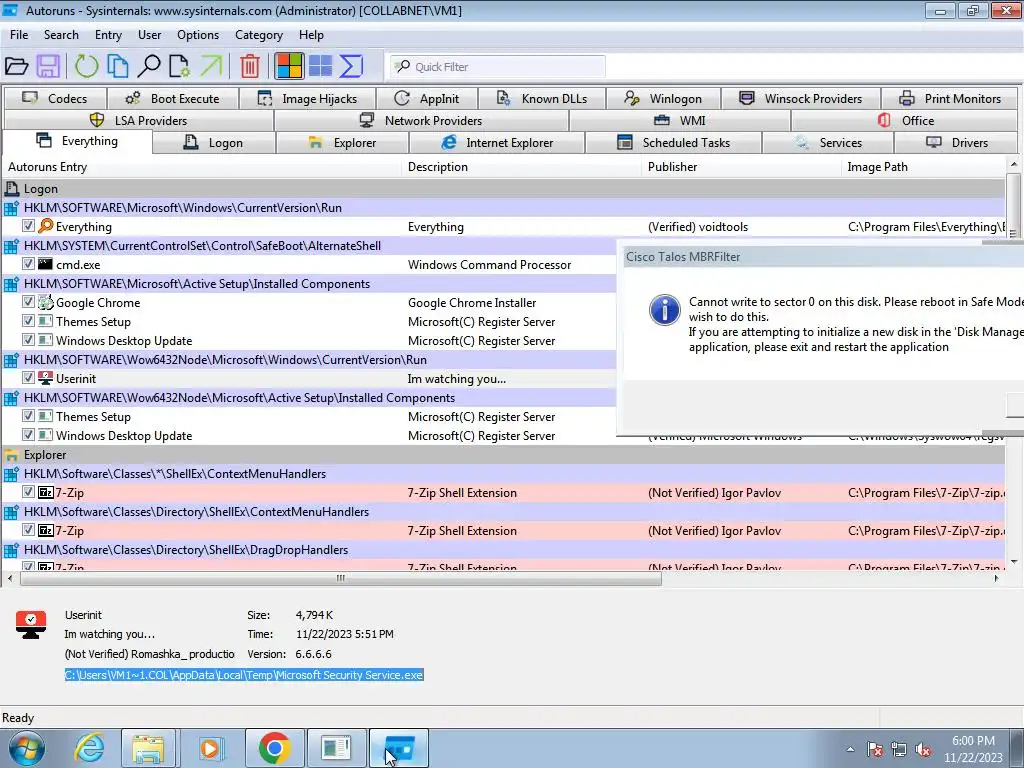Open Windows Media Player from taskbar
The height and width of the screenshot is (768, 1024).
[x=210, y=748]
